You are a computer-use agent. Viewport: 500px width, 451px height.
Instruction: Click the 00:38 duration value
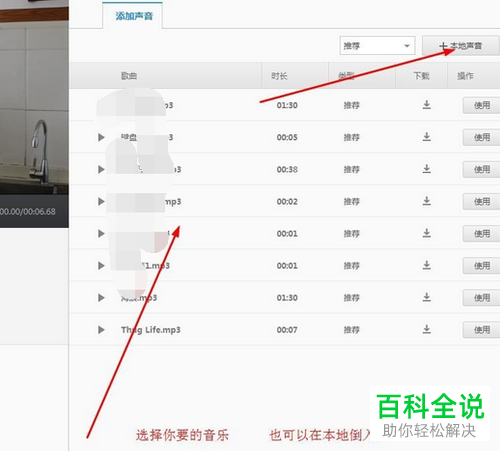[x=287, y=169]
